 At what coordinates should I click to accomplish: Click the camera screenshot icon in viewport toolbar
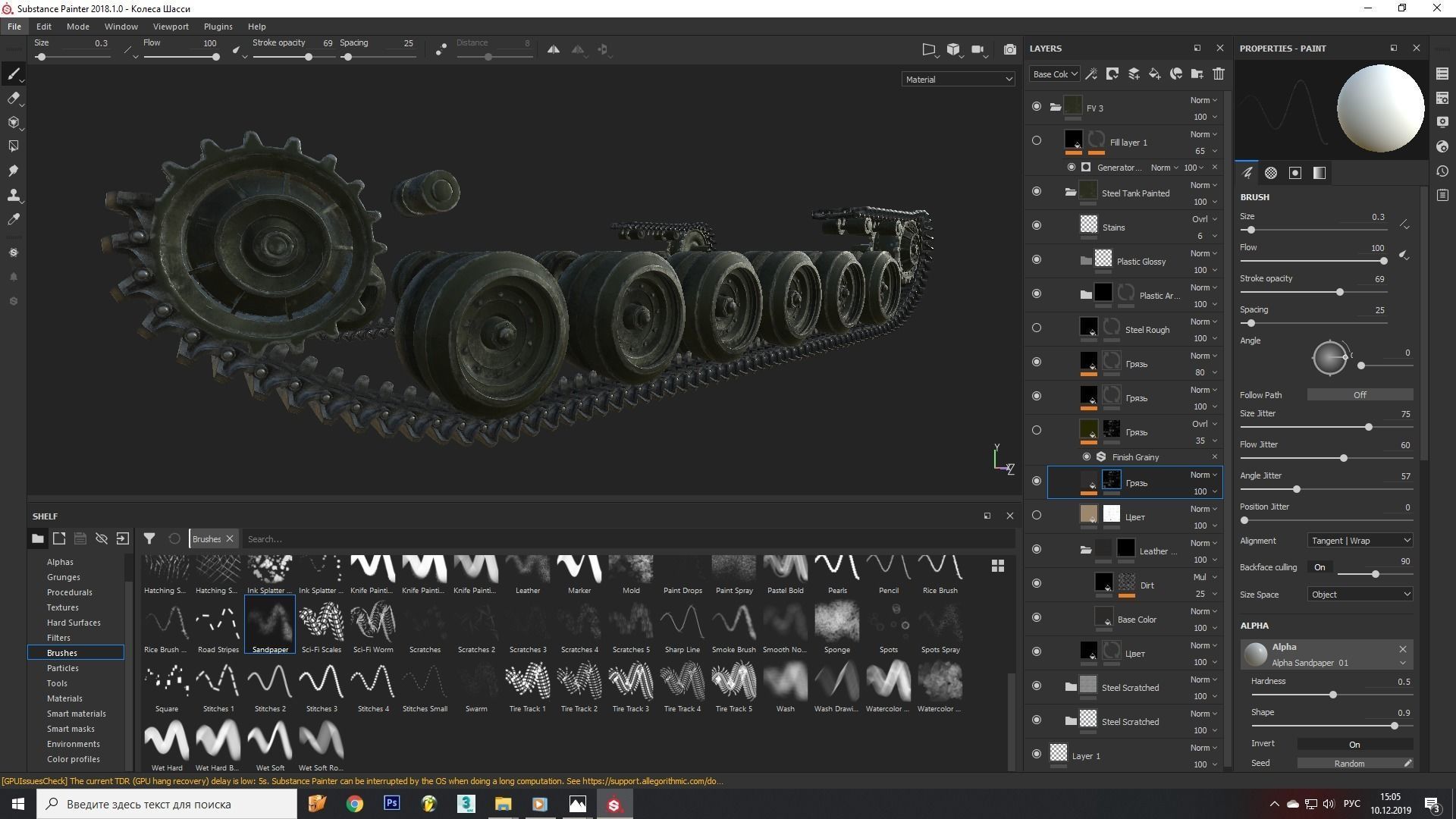(x=1009, y=49)
